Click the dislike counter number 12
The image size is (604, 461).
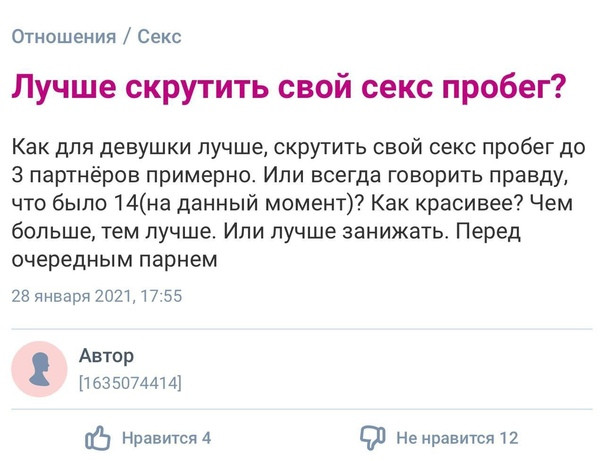point(509,438)
